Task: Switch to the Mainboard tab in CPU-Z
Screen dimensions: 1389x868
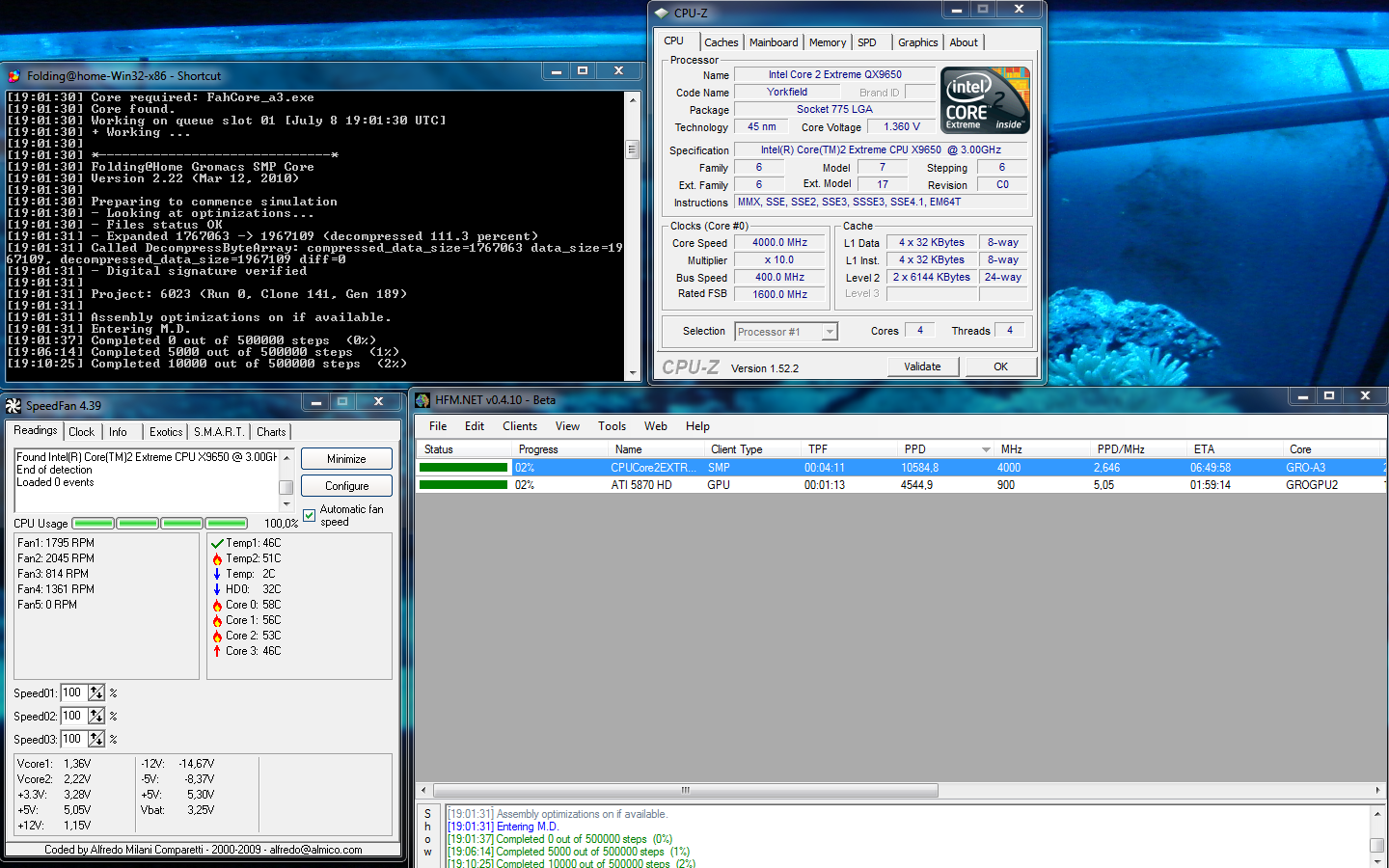Action: 773,42
